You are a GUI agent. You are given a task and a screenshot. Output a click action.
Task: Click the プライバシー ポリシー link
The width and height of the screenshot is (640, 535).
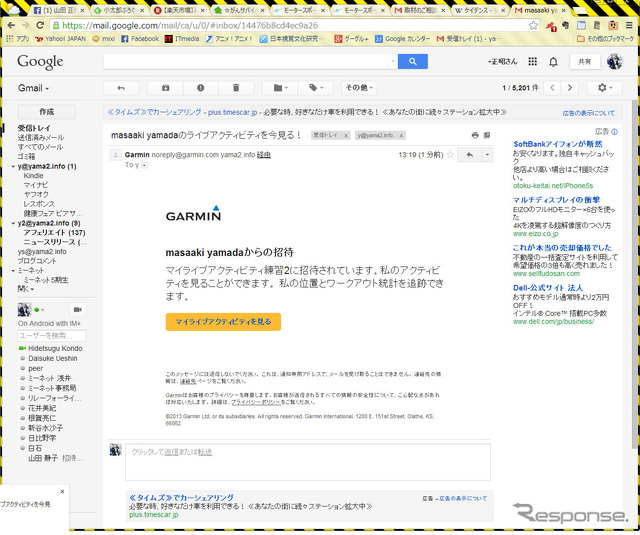pos(256,402)
